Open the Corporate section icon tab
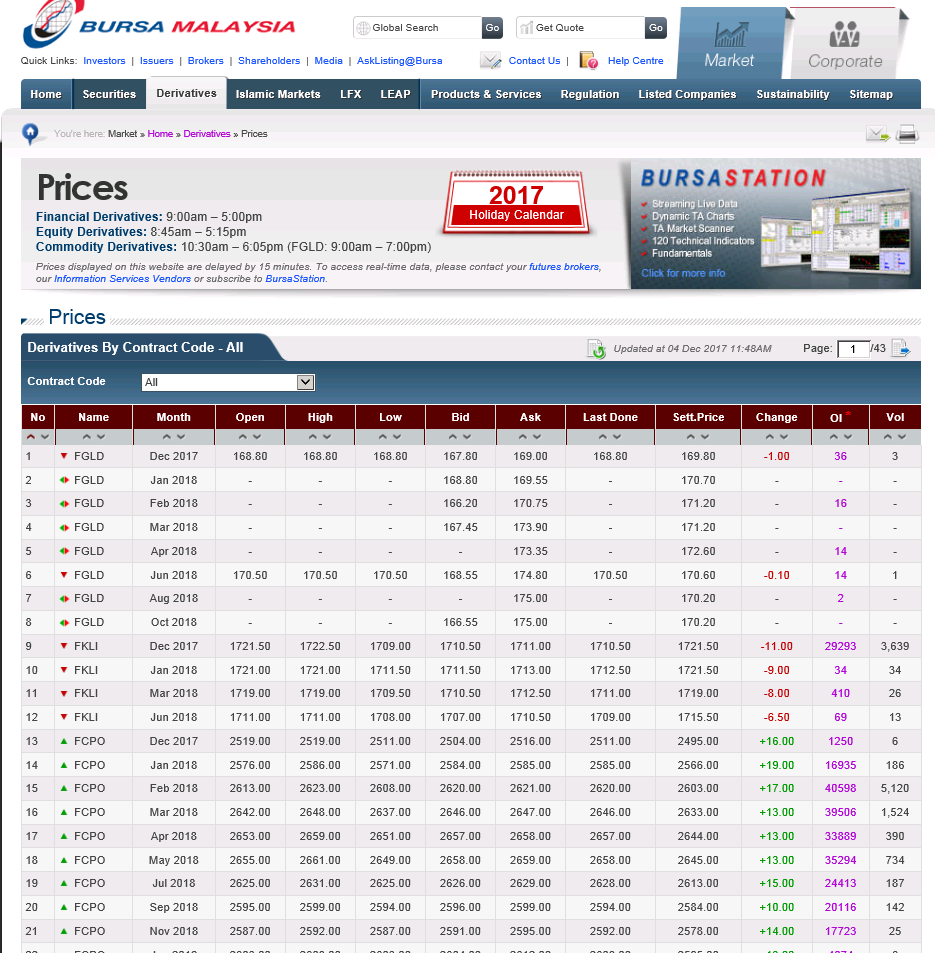The width and height of the screenshot is (935, 953). pos(845,44)
